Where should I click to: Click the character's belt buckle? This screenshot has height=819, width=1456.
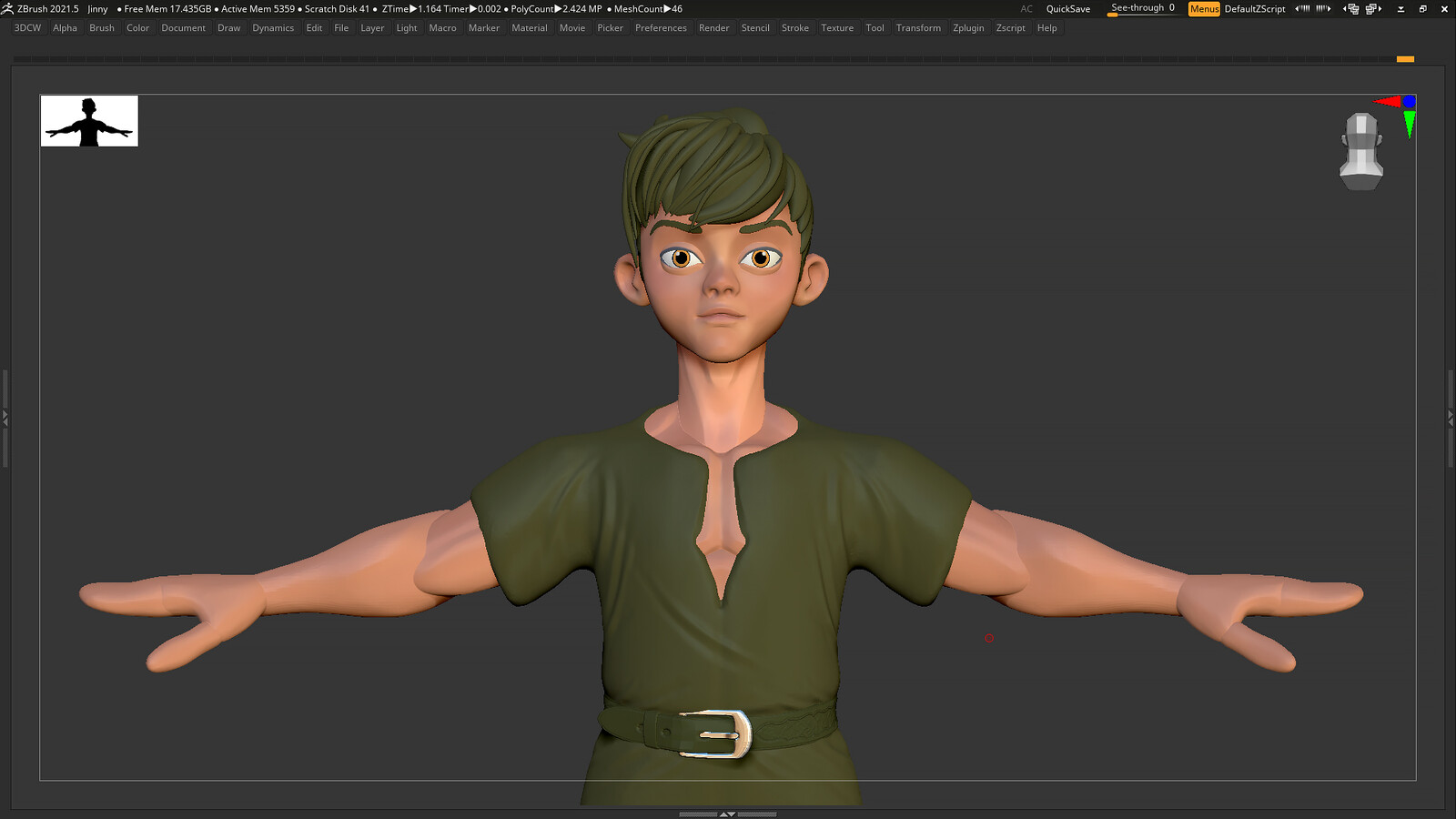click(x=718, y=733)
